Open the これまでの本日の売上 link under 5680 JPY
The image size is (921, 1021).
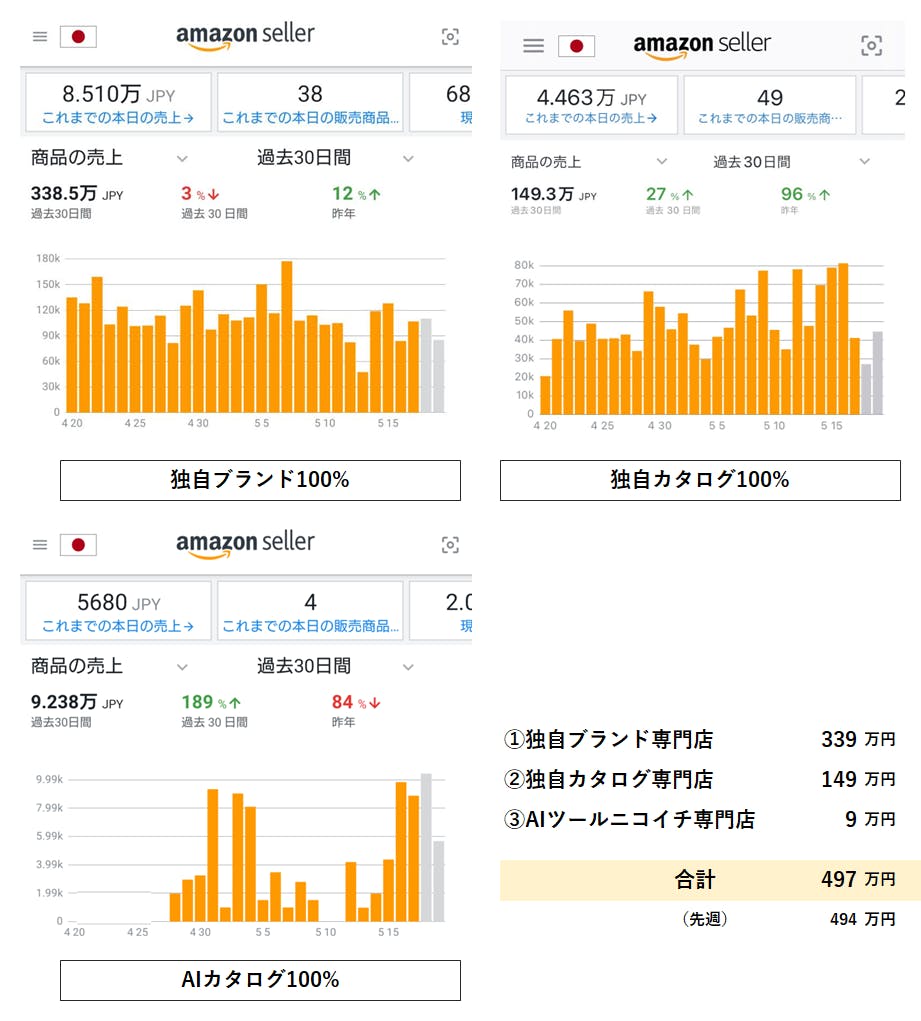118,626
